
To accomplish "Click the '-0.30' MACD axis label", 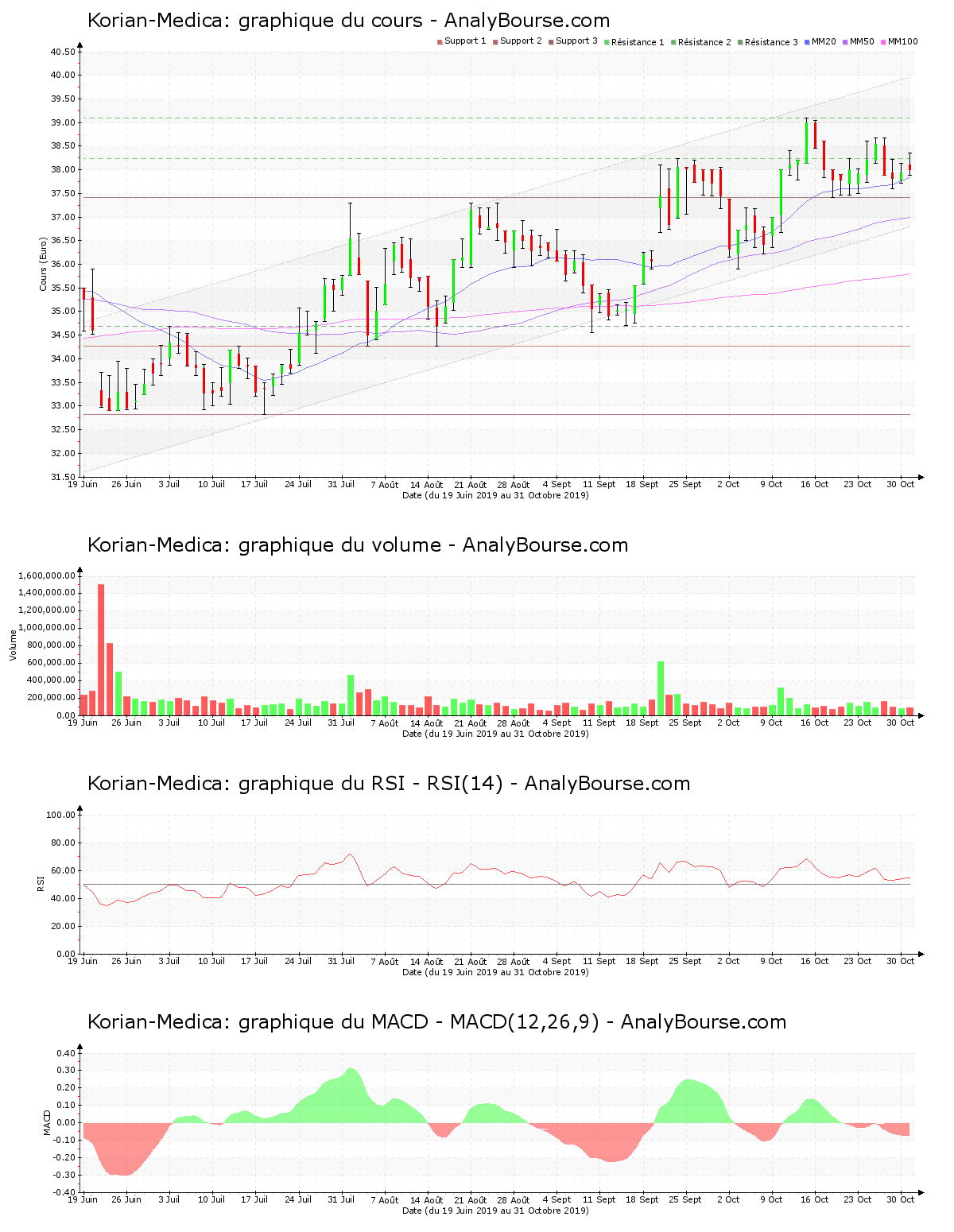I will (x=64, y=1176).
